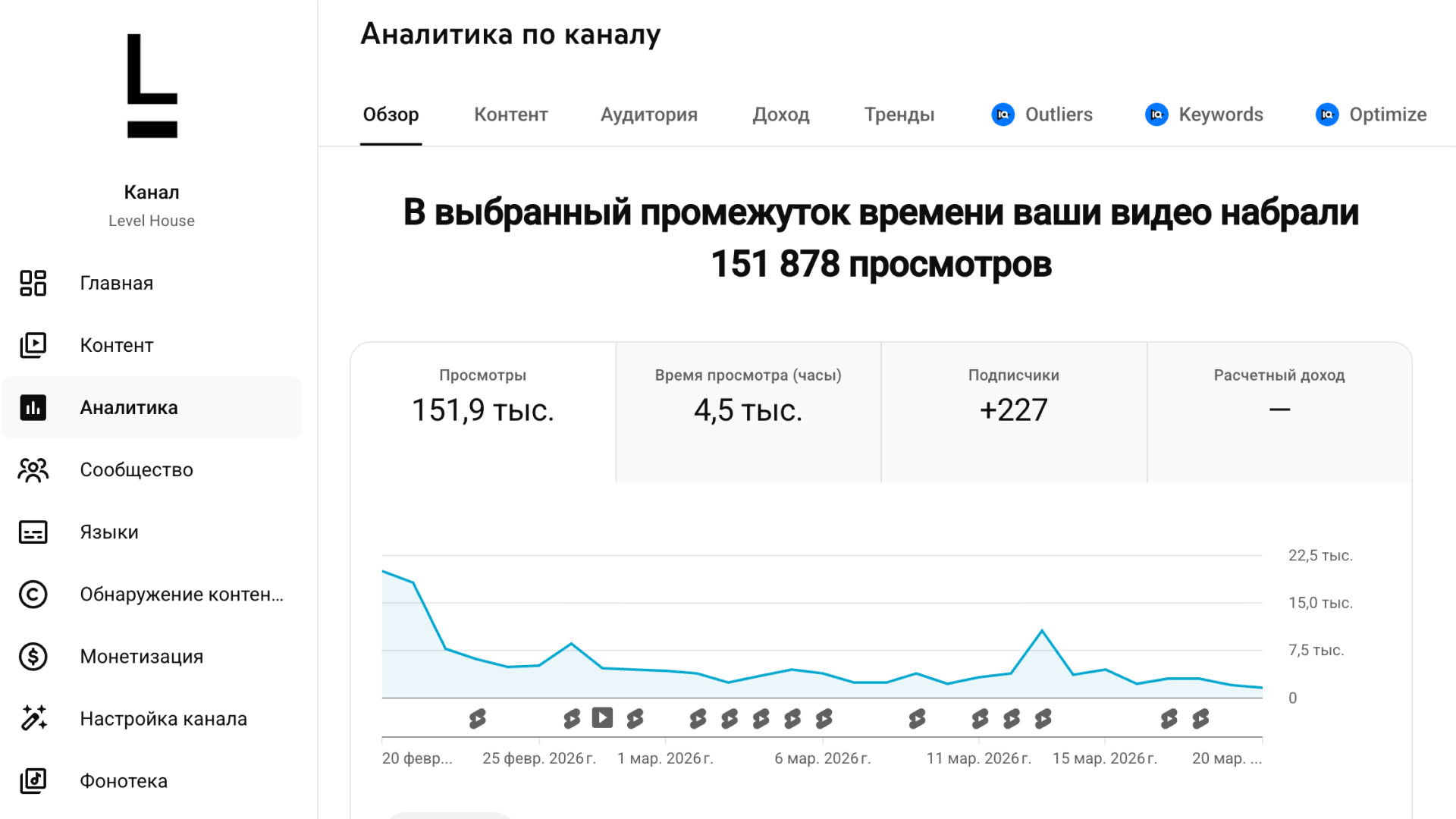Open Фонотека via the music note icon
Image resolution: width=1456 pixels, height=819 pixels.
(33, 780)
